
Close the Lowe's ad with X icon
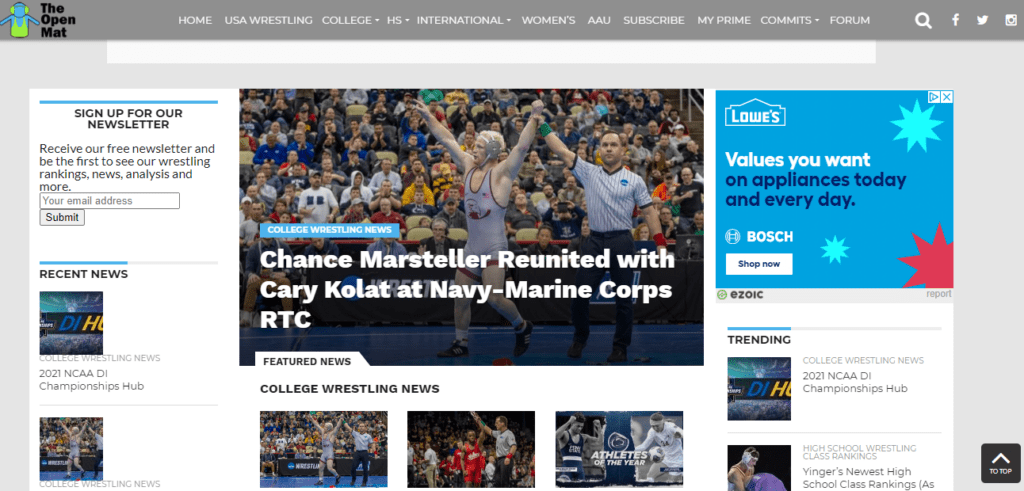(x=946, y=97)
